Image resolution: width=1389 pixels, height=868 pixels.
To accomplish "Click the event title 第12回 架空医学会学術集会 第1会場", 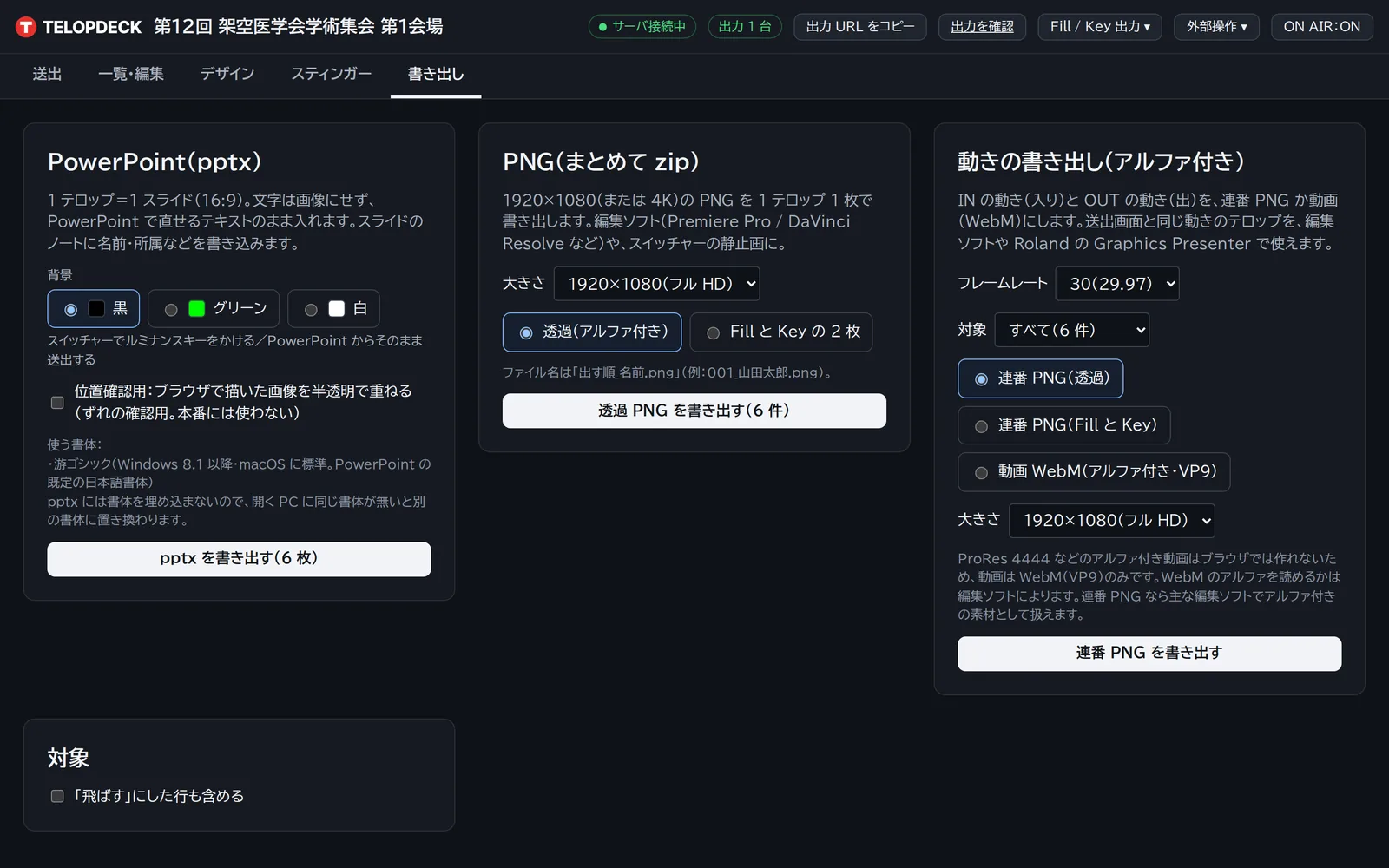I will coord(299,27).
